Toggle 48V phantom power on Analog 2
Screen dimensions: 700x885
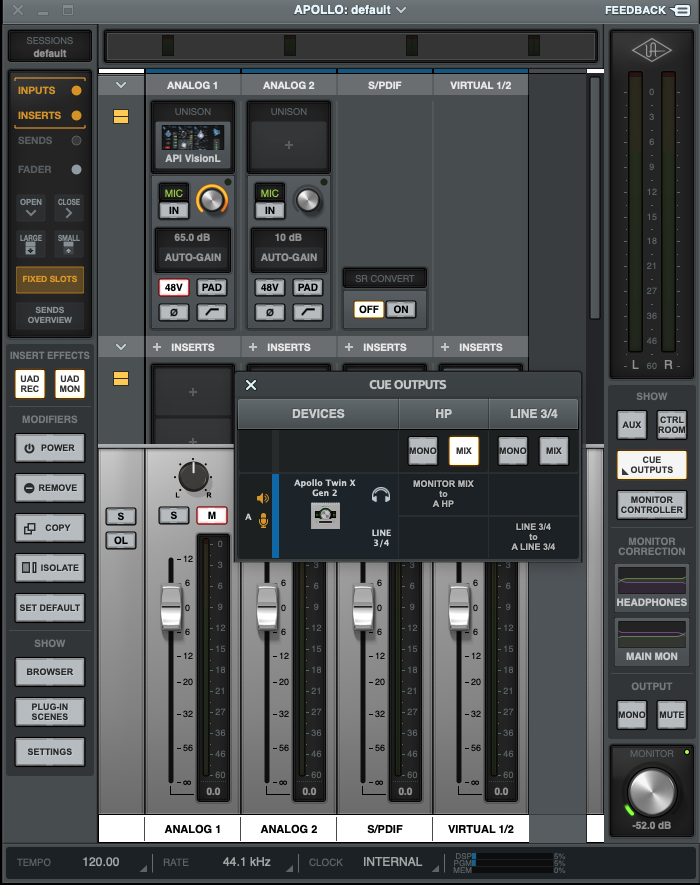270,287
